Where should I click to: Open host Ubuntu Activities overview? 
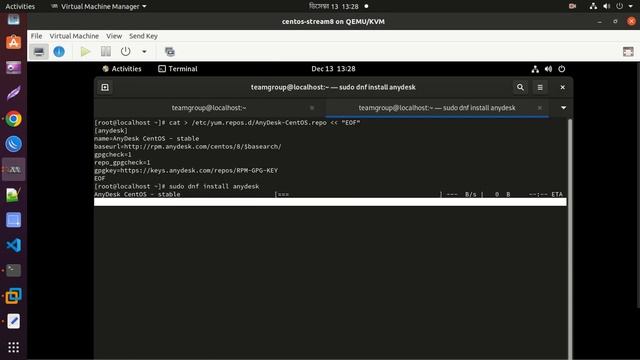[x=20, y=6]
